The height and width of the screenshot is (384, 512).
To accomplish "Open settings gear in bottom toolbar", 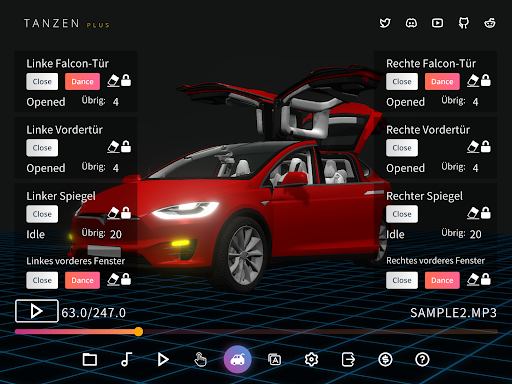I will click(x=311, y=360).
